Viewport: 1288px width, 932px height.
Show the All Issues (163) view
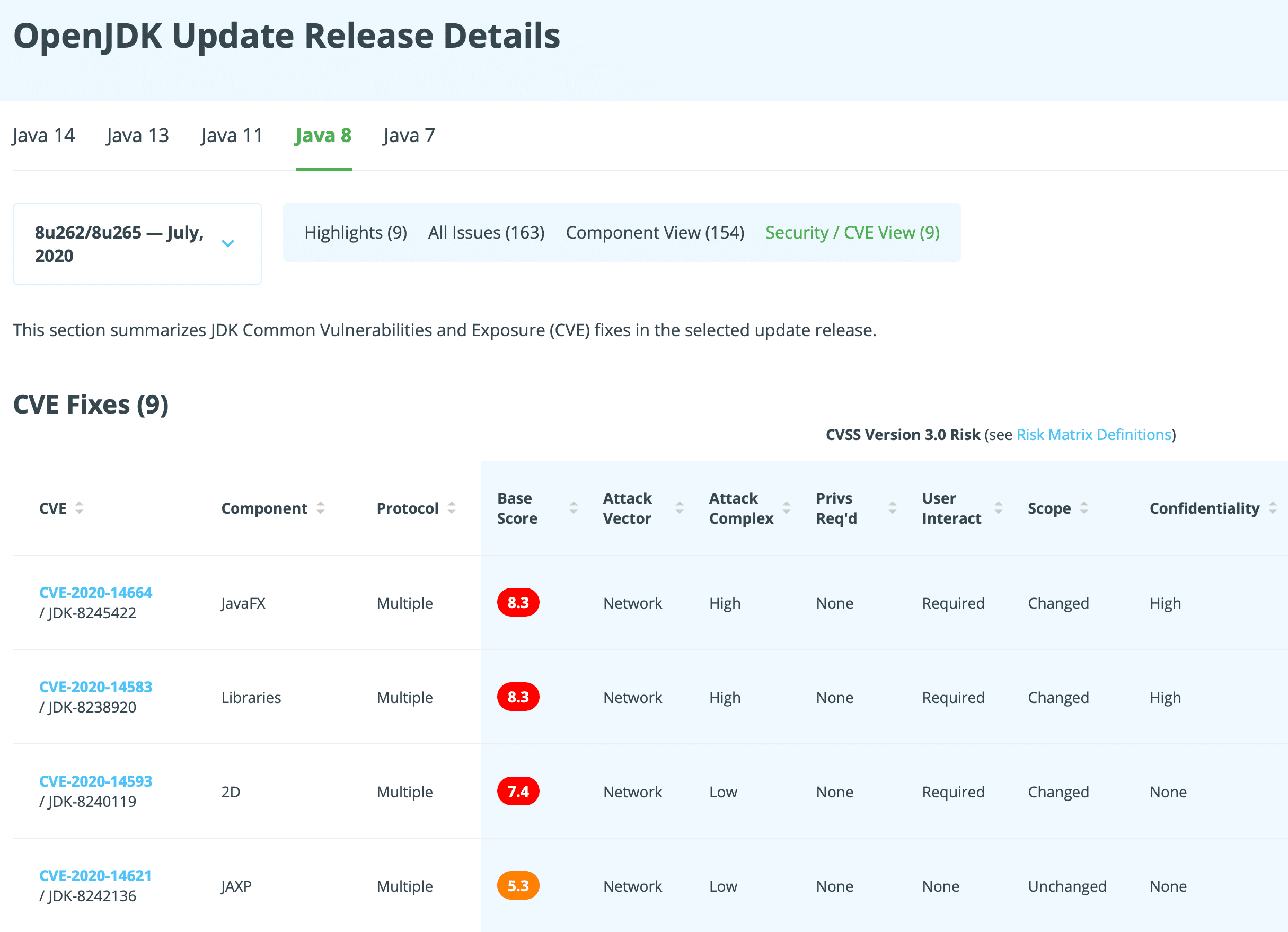point(486,232)
